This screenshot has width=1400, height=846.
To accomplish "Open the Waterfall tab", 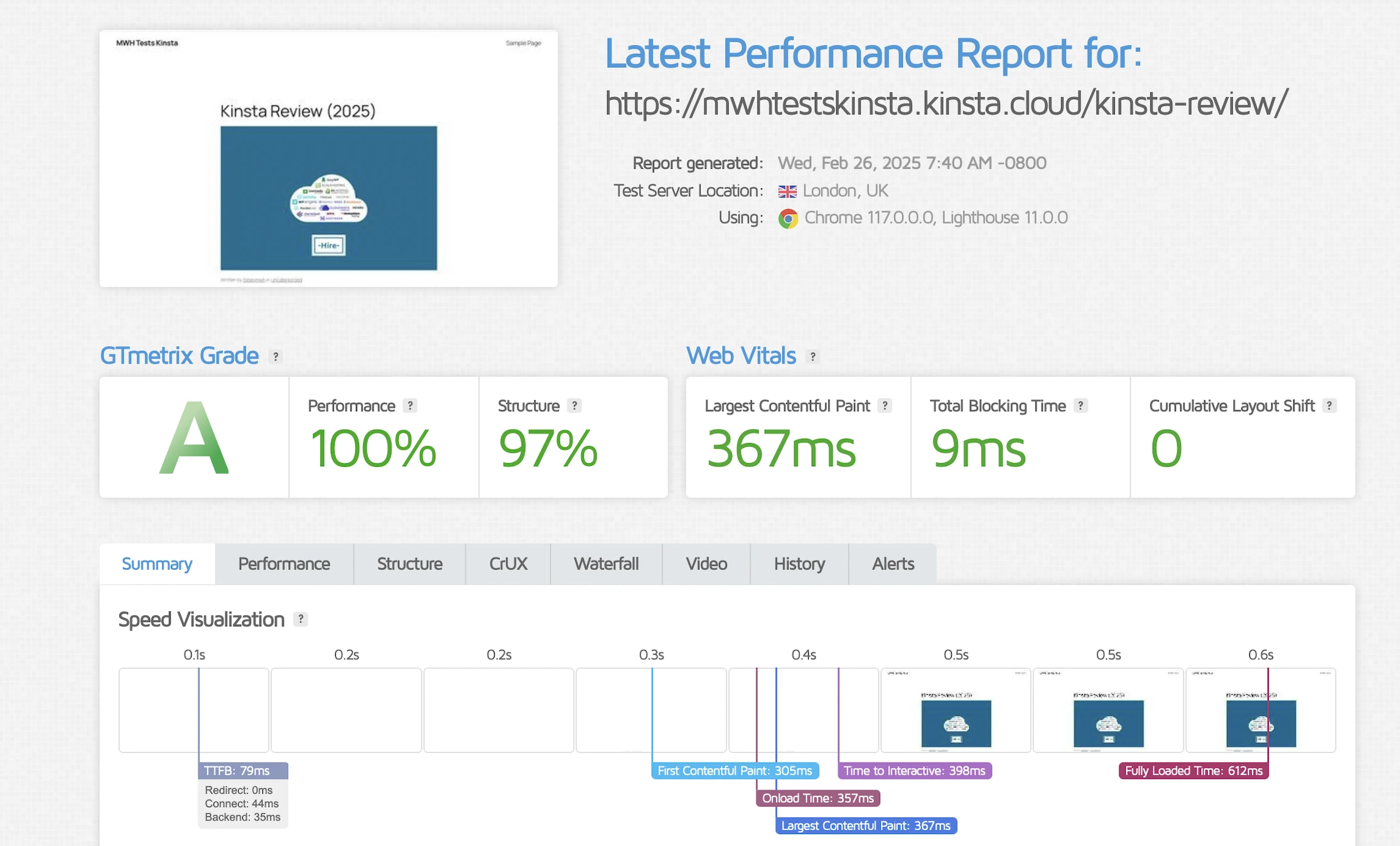I will (x=606, y=564).
